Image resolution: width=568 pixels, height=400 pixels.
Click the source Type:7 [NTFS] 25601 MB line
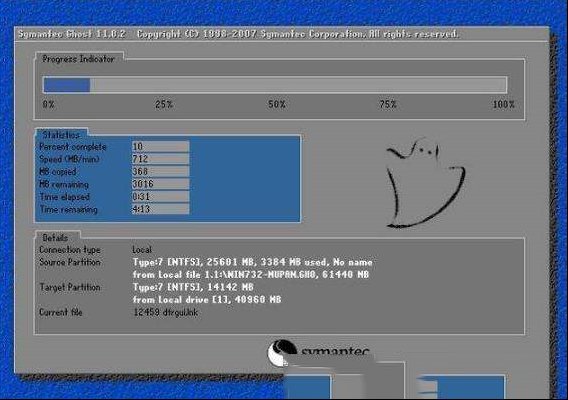point(252,262)
